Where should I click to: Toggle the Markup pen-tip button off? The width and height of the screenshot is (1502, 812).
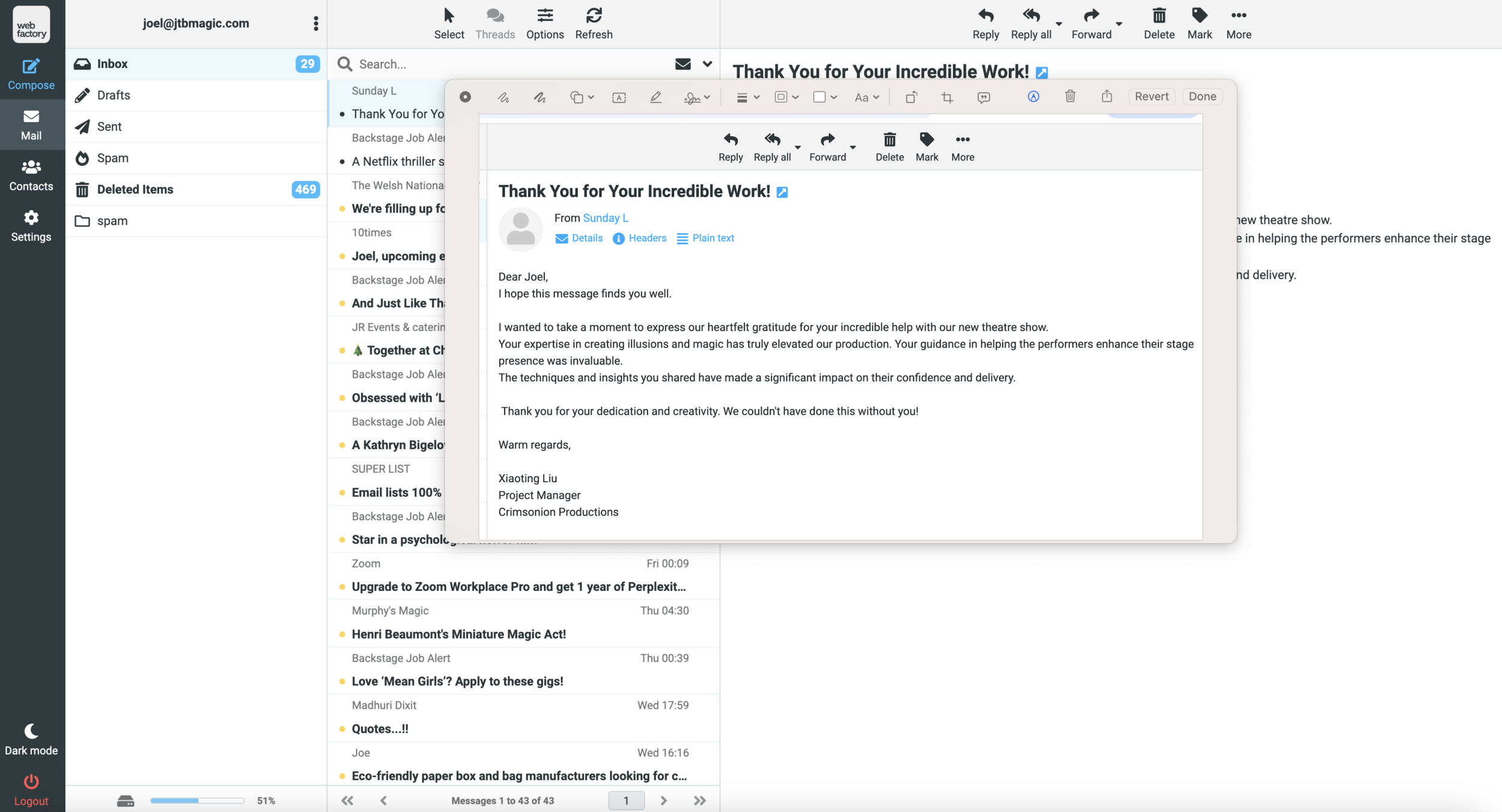coord(1033,97)
